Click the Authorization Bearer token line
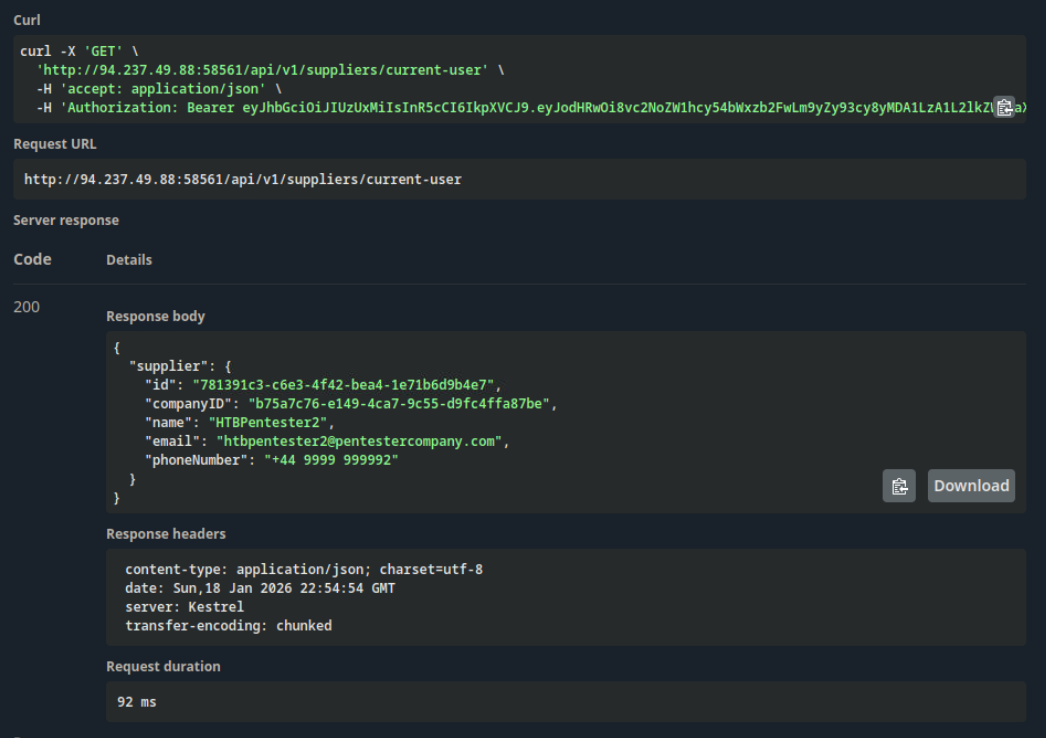Viewport: 1046px width, 738px height. [x=500, y=108]
